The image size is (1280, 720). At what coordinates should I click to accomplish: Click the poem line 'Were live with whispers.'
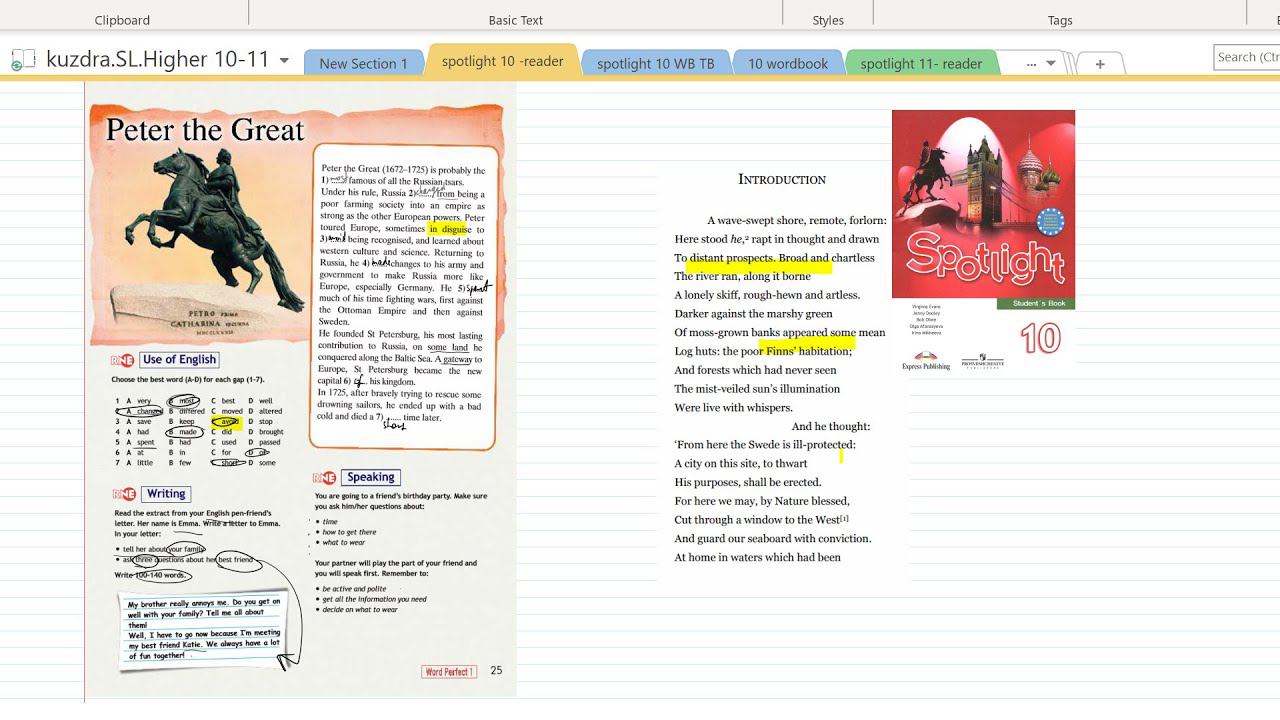click(733, 408)
